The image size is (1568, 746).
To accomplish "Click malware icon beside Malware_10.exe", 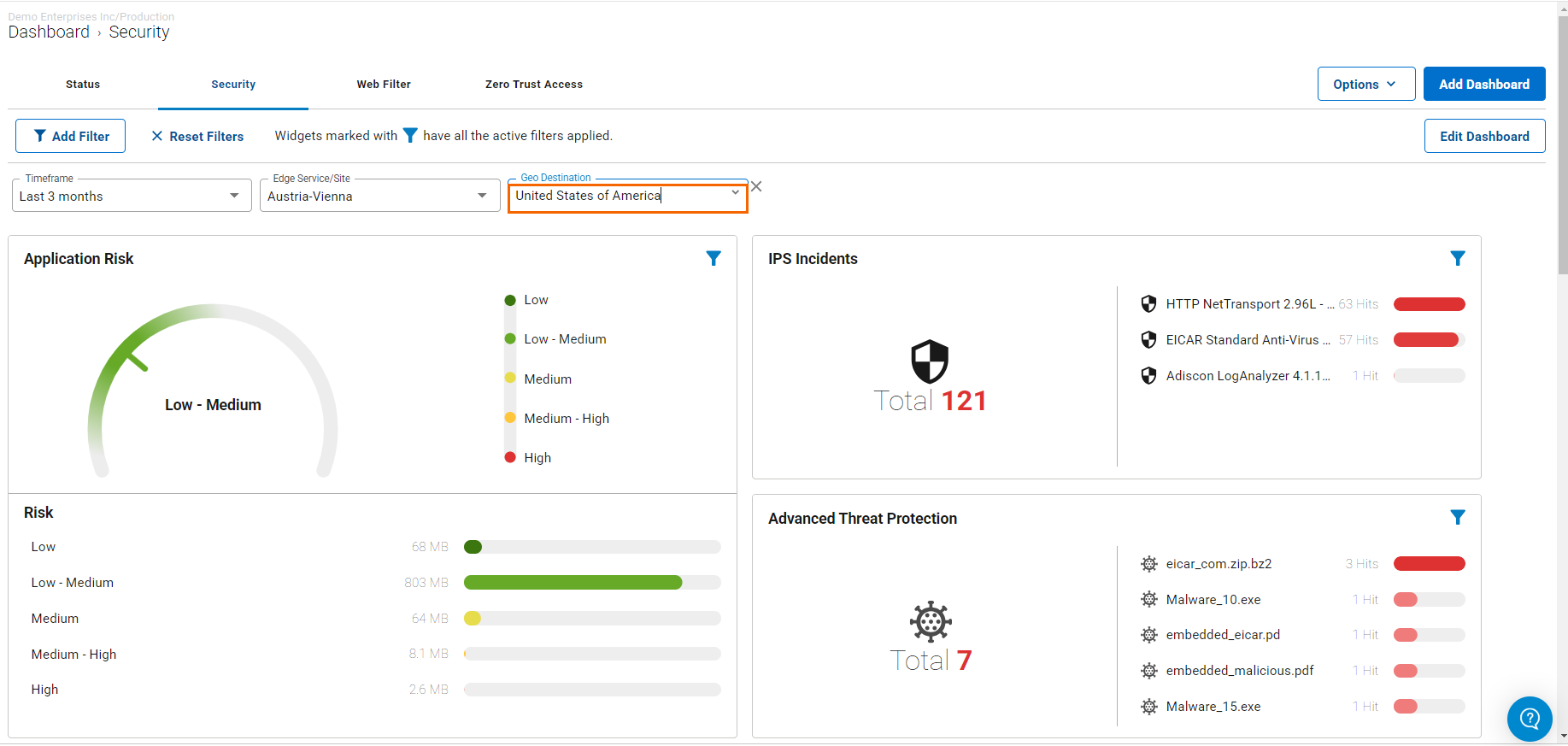I will (x=1149, y=599).
